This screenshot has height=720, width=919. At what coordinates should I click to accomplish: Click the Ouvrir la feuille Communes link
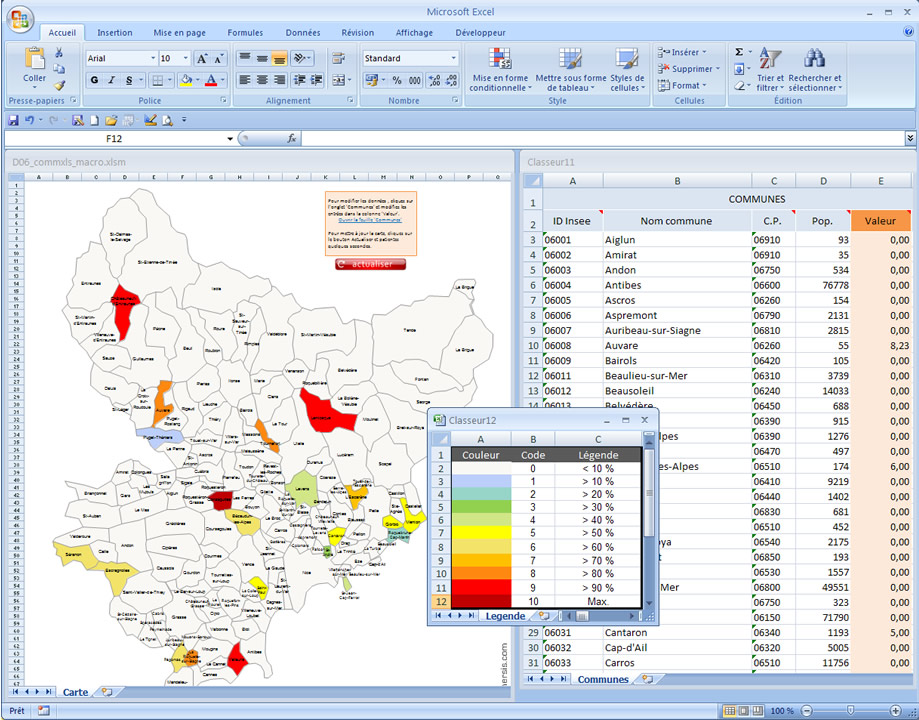pyautogui.click(x=370, y=220)
